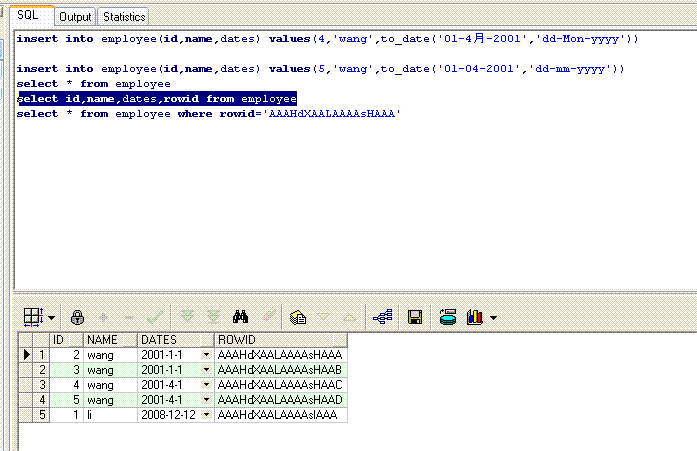Click the previous record up triangle
This screenshot has height=451, width=697.
click(x=349, y=317)
